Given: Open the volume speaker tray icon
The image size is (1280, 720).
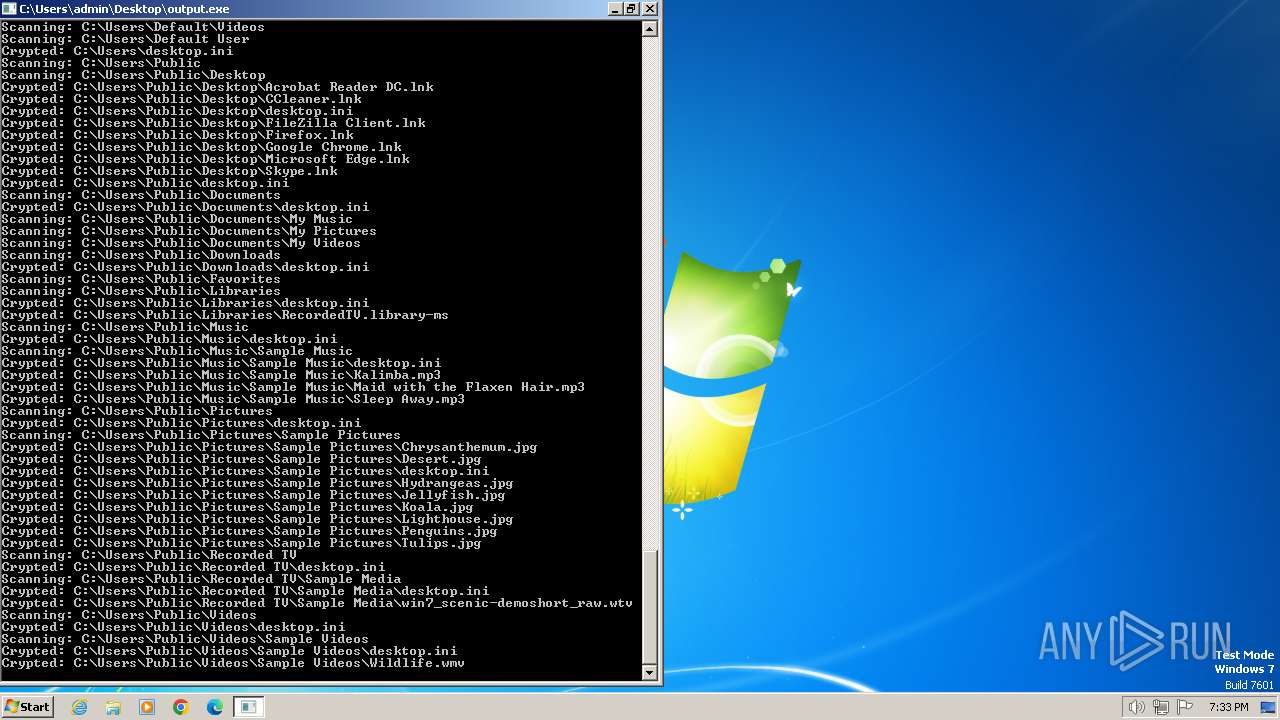Looking at the screenshot, I should tap(1137, 707).
